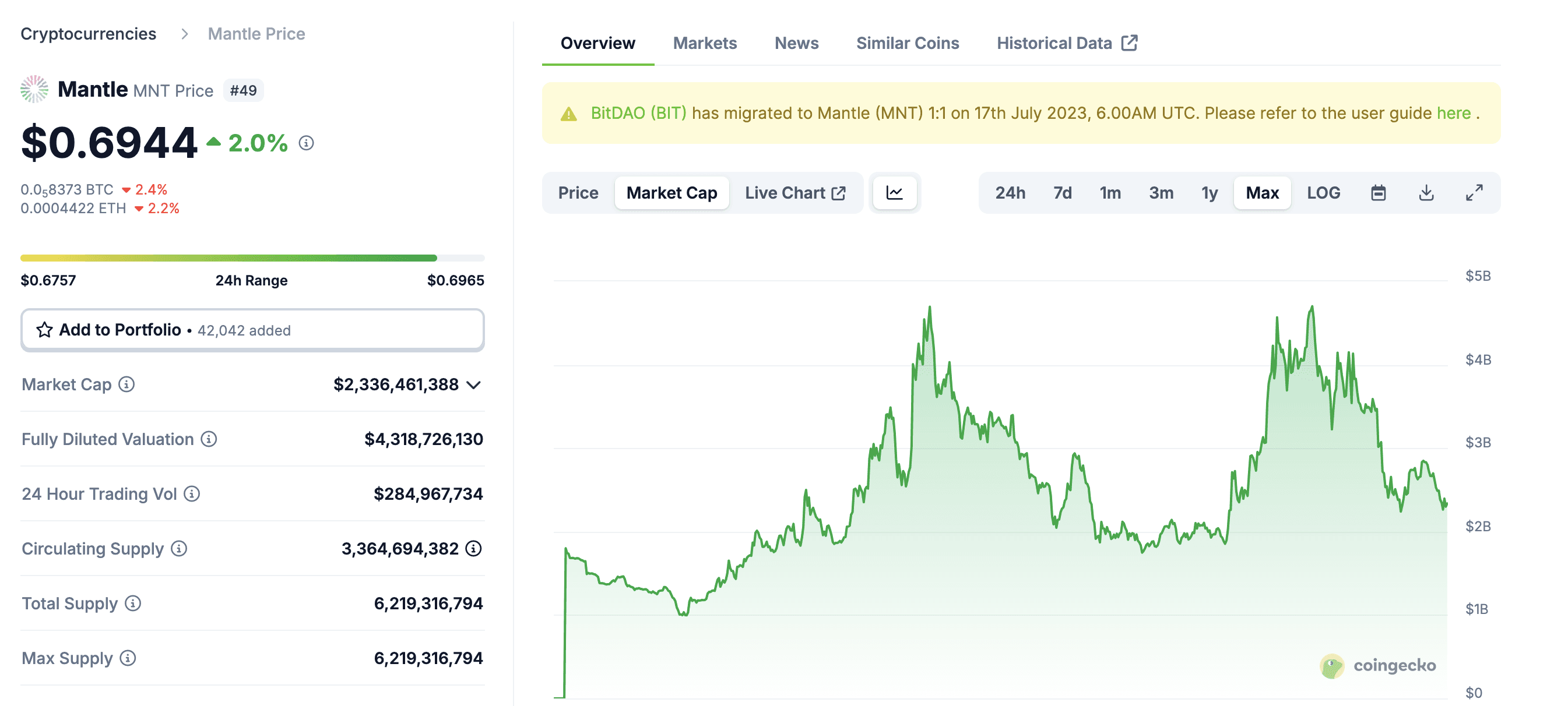Open info icon beside 3,364,694,382 value
The height and width of the screenshot is (706, 1568).
click(x=473, y=549)
